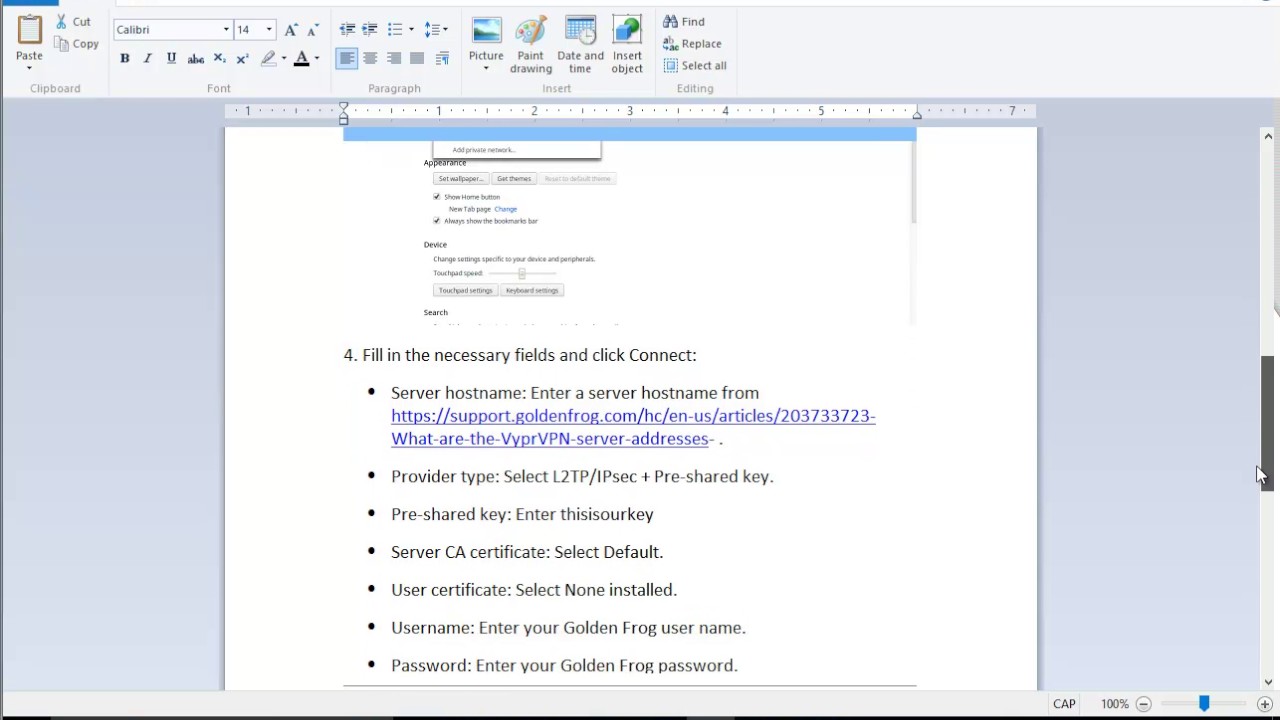The height and width of the screenshot is (720, 1280).
Task: Apply superscript formatting
Action: [242, 59]
